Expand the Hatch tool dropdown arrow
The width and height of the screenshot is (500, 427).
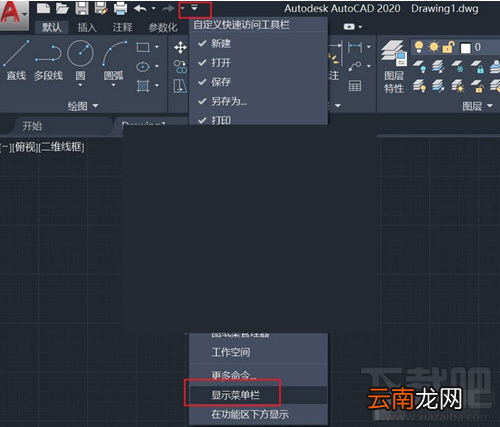pyautogui.click(x=157, y=86)
